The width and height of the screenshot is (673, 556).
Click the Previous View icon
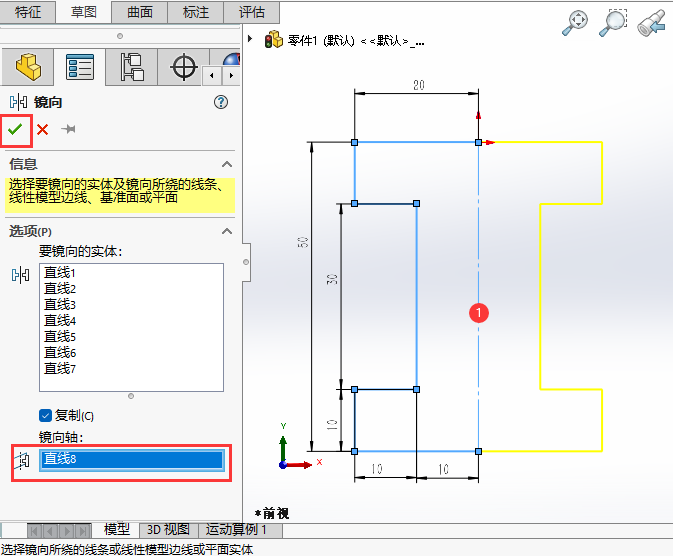pyautogui.click(x=651, y=23)
